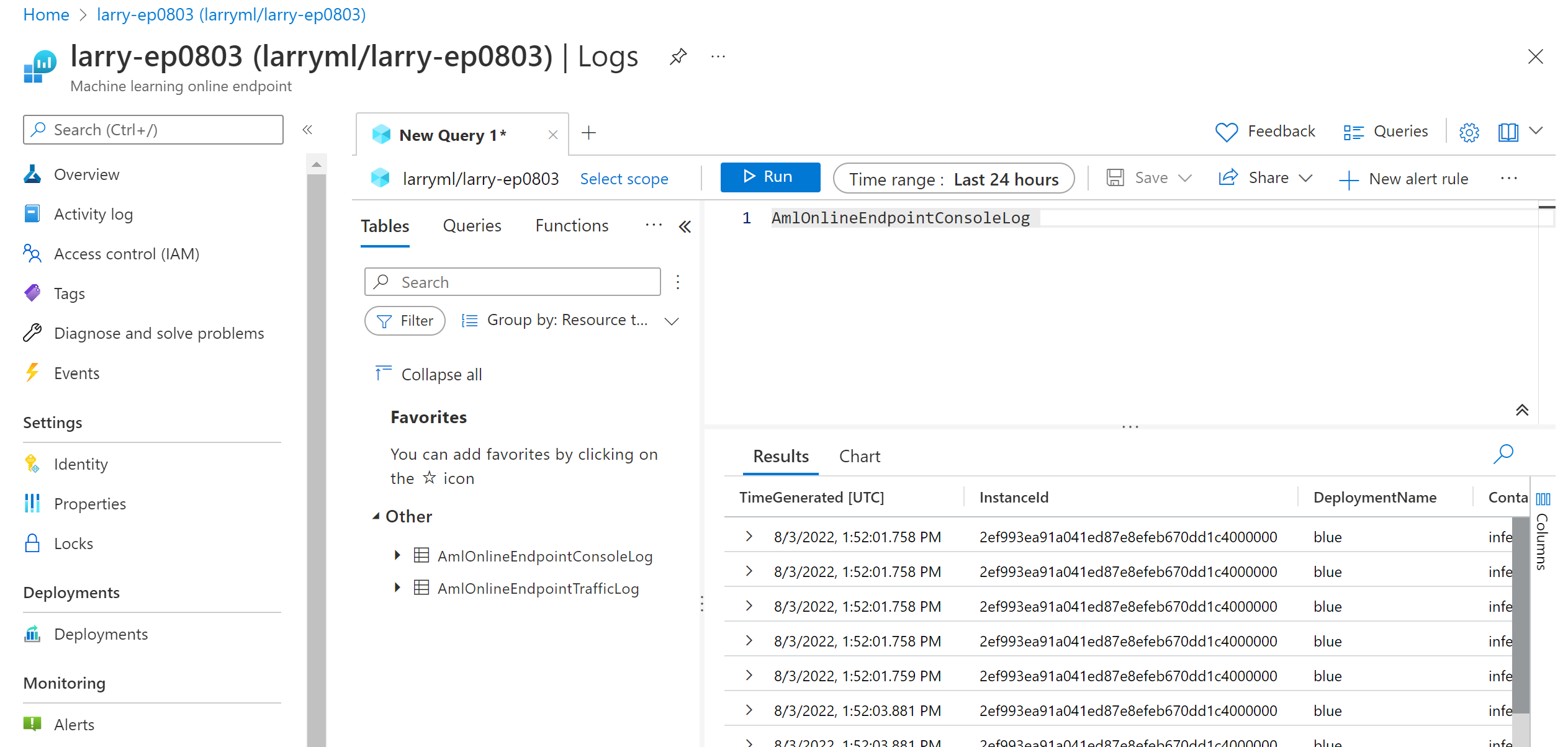Open the Logs settings gear

click(x=1469, y=132)
